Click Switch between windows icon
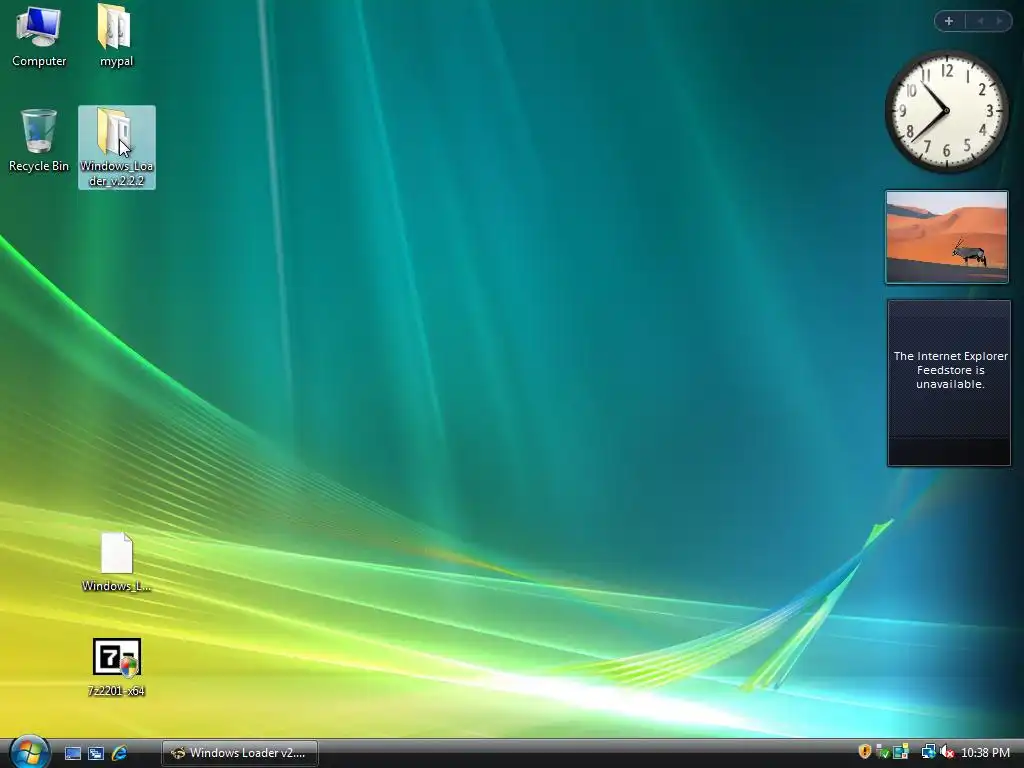This screenshot has height=768, width=1024. 95,753
